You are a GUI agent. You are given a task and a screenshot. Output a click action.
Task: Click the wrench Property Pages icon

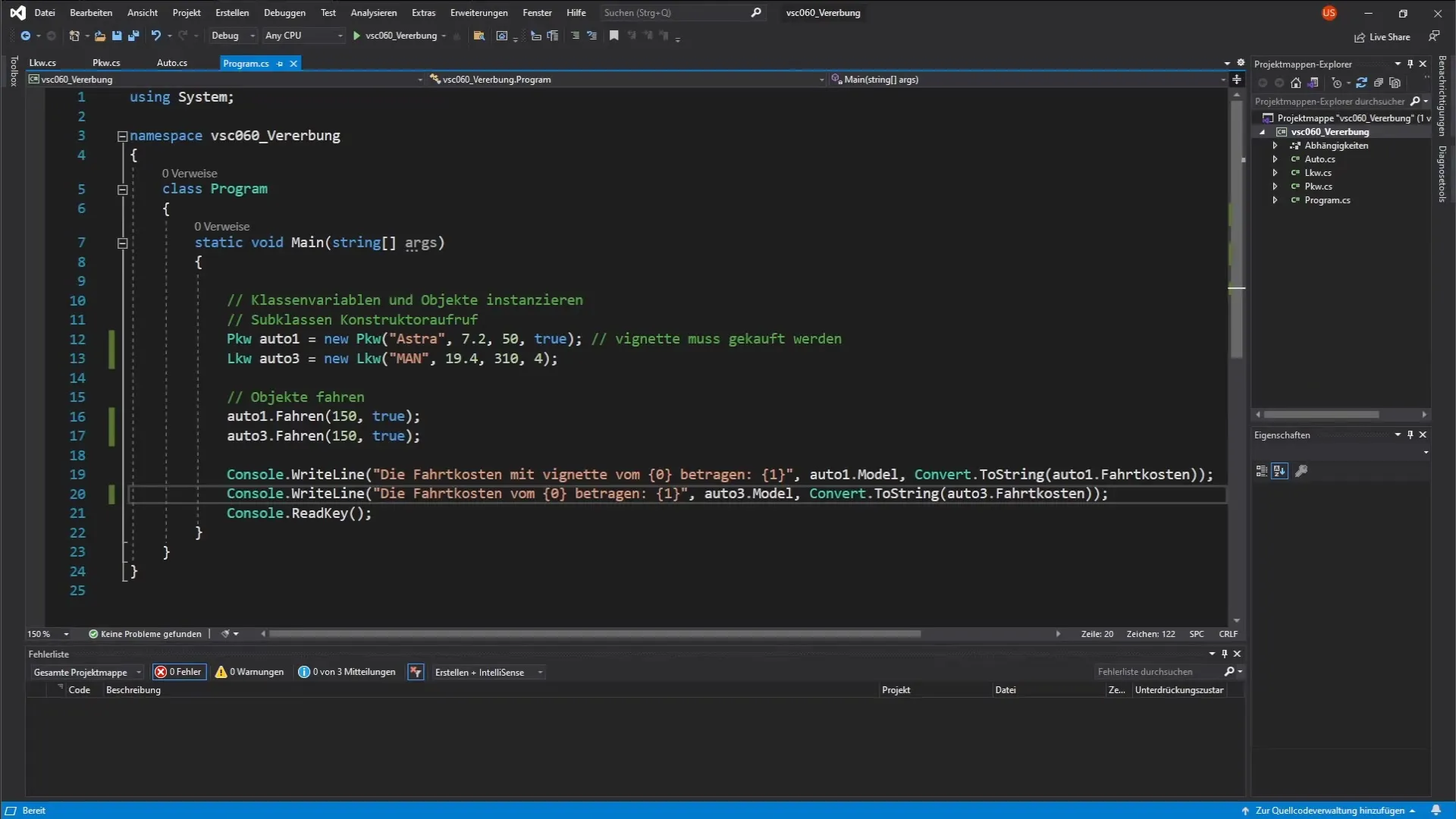click(1301, 471)
